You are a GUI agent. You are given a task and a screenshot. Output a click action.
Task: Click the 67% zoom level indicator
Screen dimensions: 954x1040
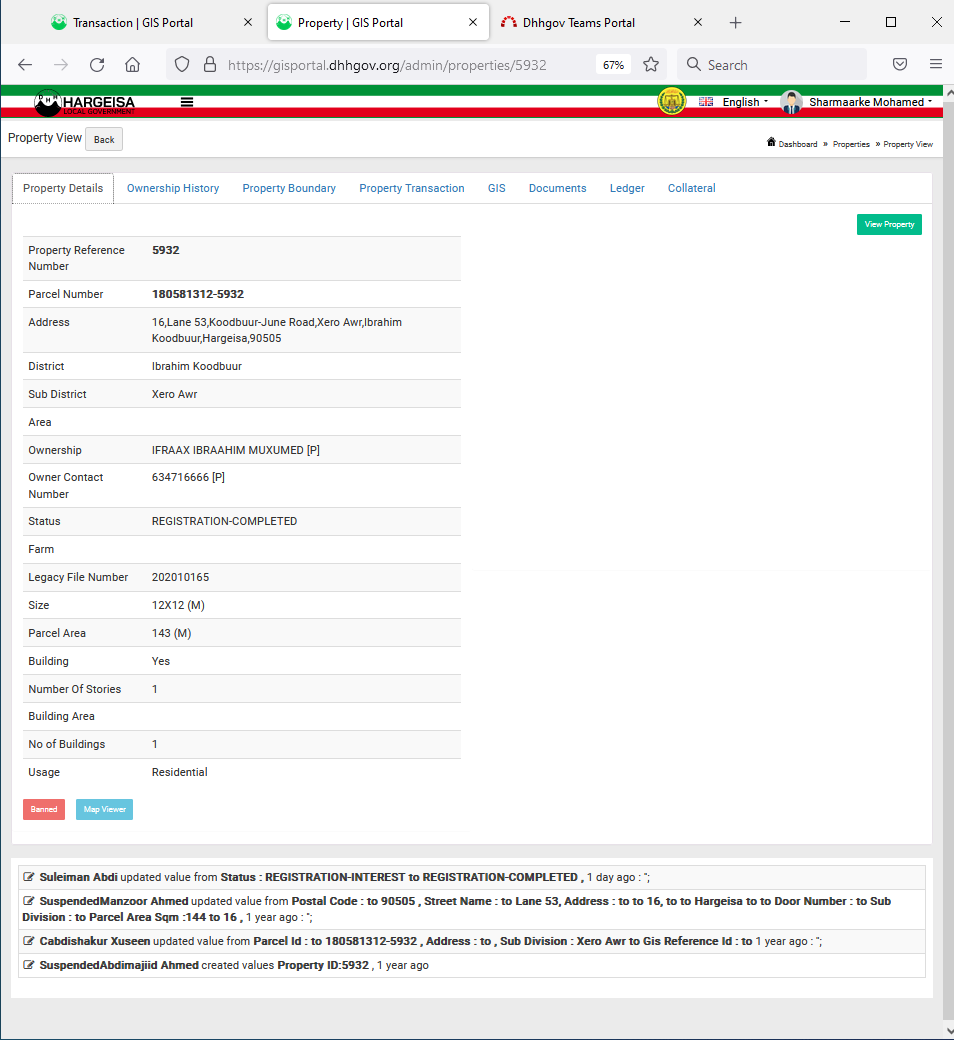613,65
